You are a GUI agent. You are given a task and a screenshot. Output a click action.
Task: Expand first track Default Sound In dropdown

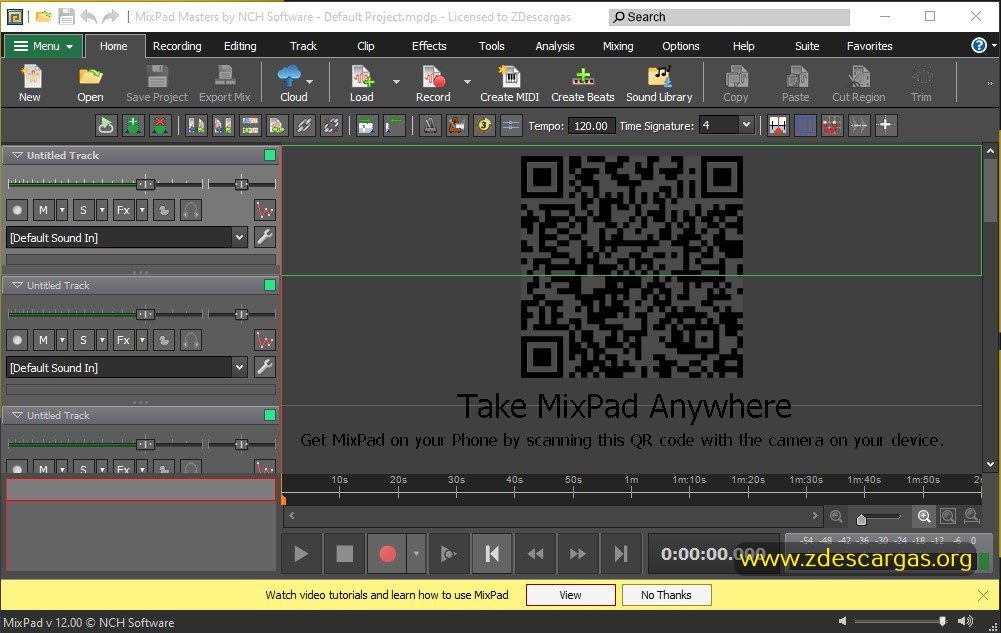click(239, 237)
